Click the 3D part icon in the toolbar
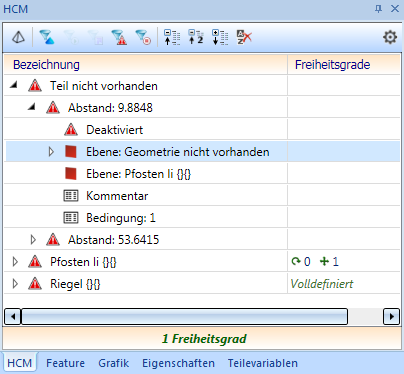 pyautogui.click(x=18, y=37)
